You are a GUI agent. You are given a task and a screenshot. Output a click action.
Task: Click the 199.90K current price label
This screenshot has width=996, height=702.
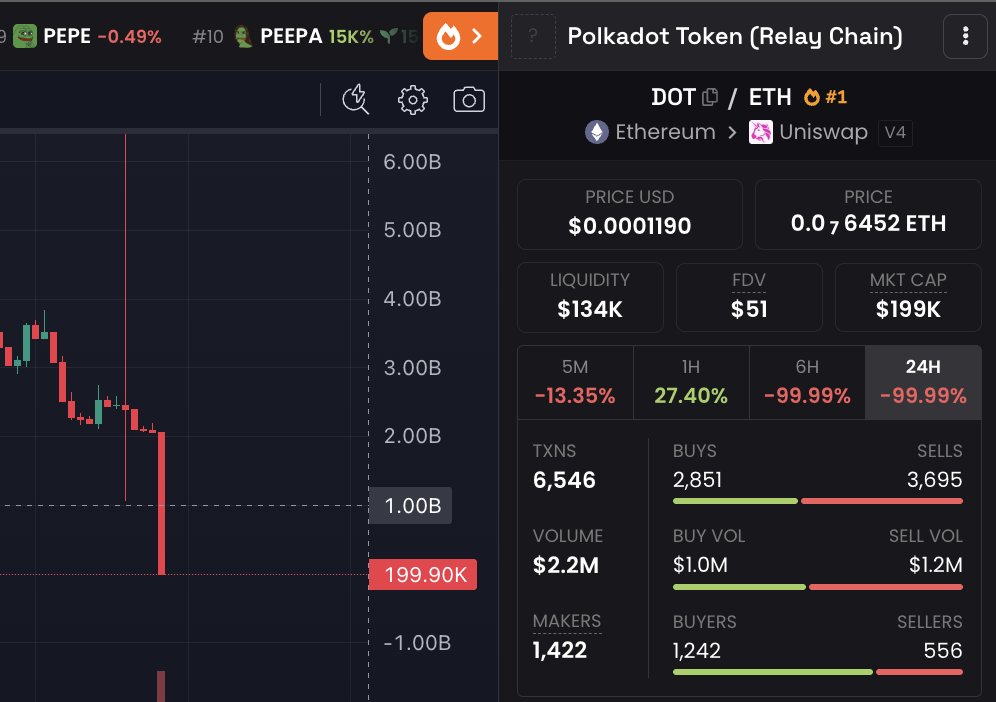click(423, 574)
